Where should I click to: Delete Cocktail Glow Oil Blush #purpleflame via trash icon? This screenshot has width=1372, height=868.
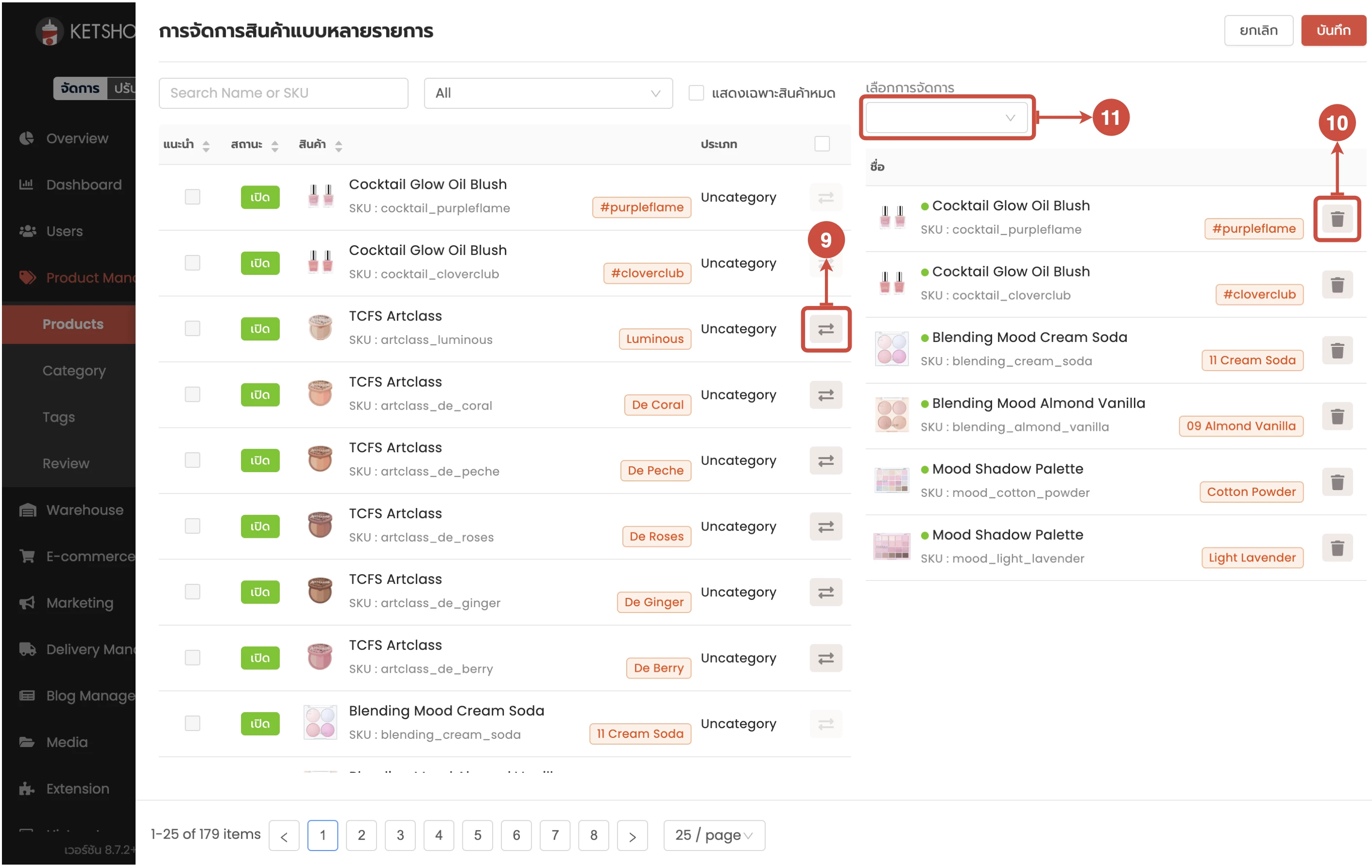tap(1337, 218)
